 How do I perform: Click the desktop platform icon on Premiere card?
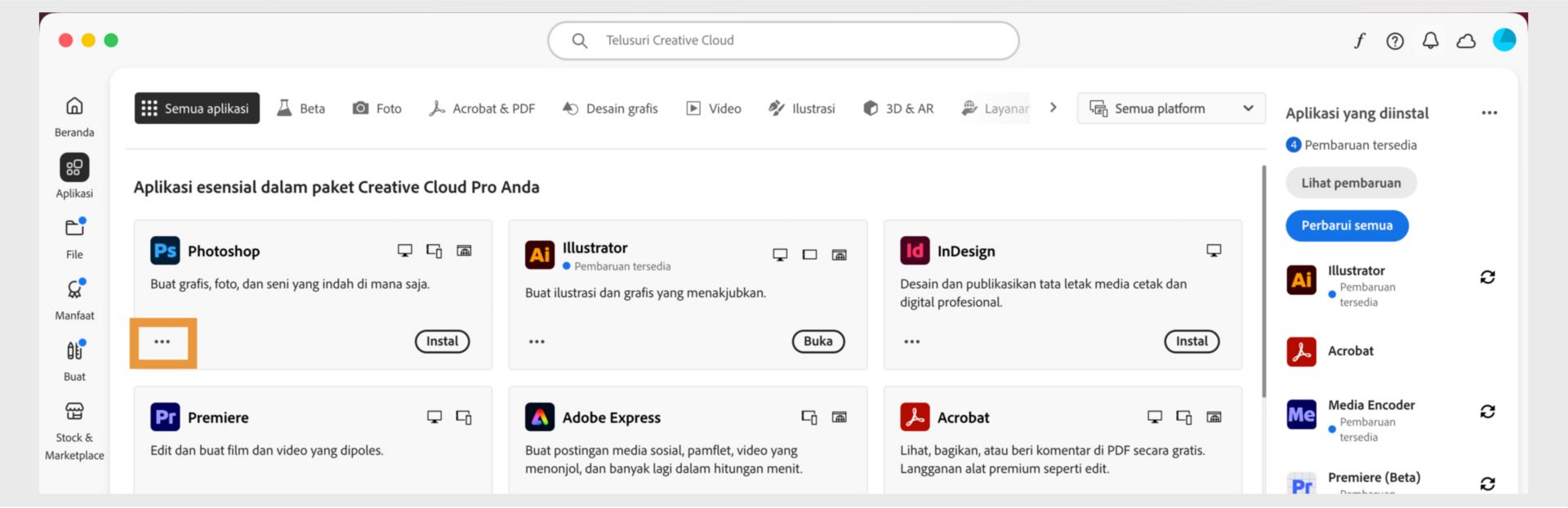pyautogui.click(x=434, y=417)
